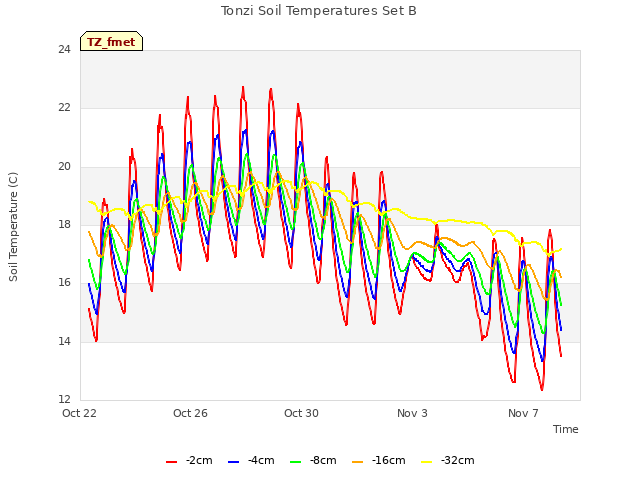Viewport: 640px width, 480px height.
Task: Click the 14 y-axis tick label
Action: point(64,341)
